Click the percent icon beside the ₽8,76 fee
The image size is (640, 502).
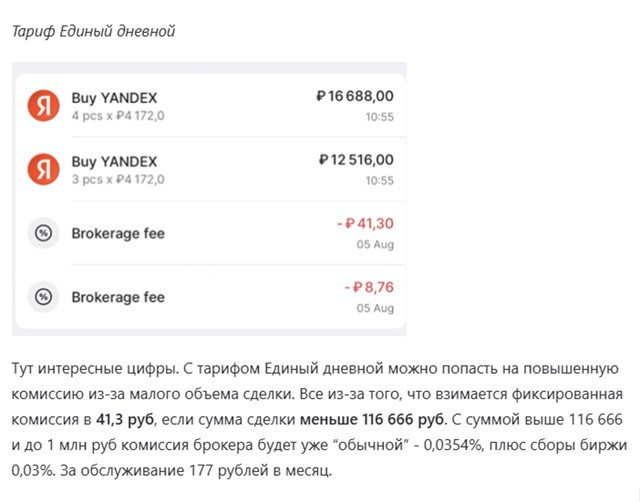[43, 297]
